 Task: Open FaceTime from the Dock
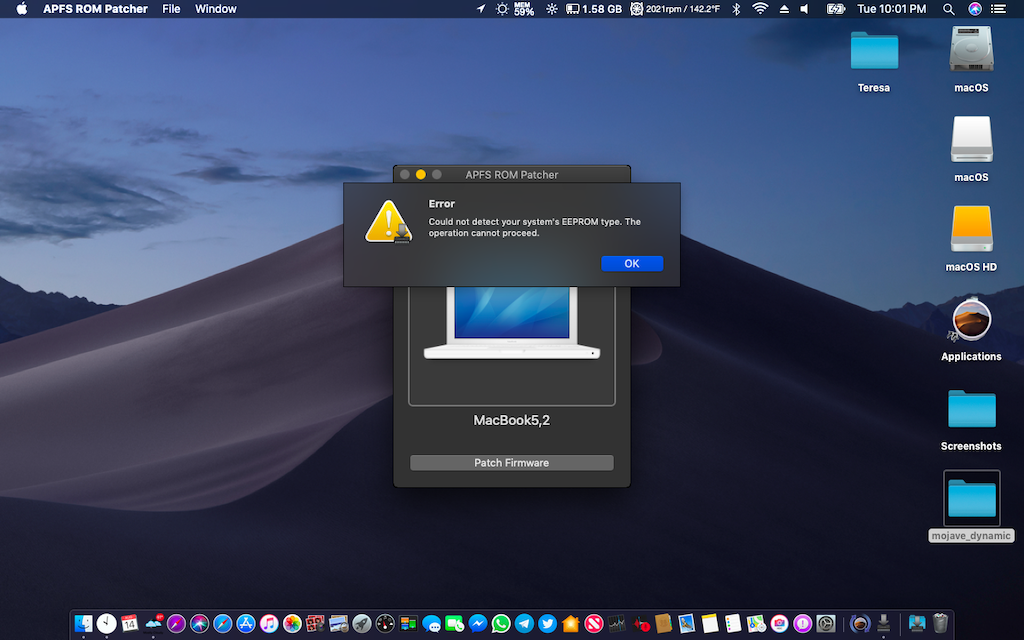coord(455,624)
